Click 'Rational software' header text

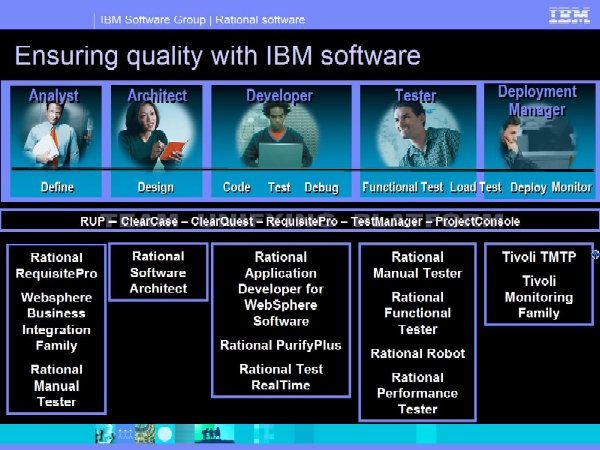pyautogui.click(x=260, y=20)
